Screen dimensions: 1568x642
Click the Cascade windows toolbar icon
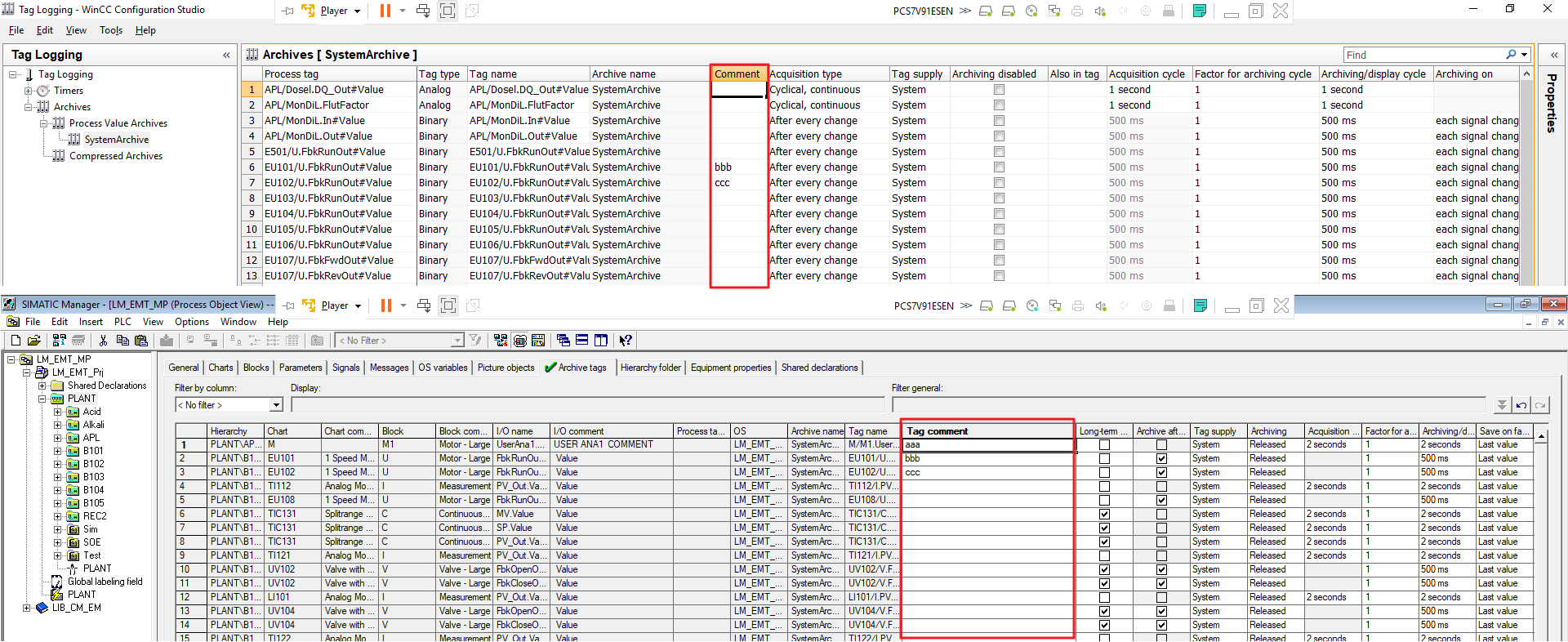click(563, 341)
